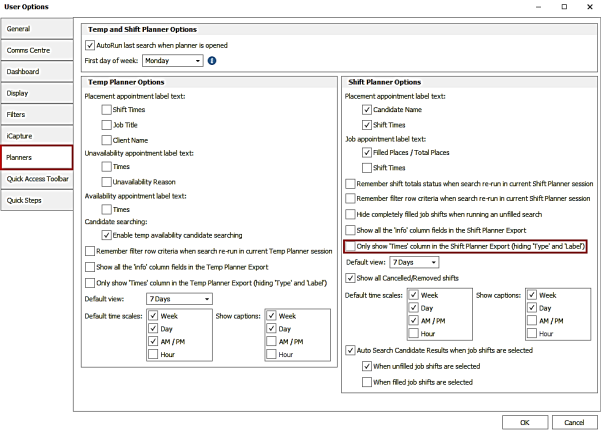
Task: Open Shift Planner Default view dropdown
Action: (x=414, y=262)
